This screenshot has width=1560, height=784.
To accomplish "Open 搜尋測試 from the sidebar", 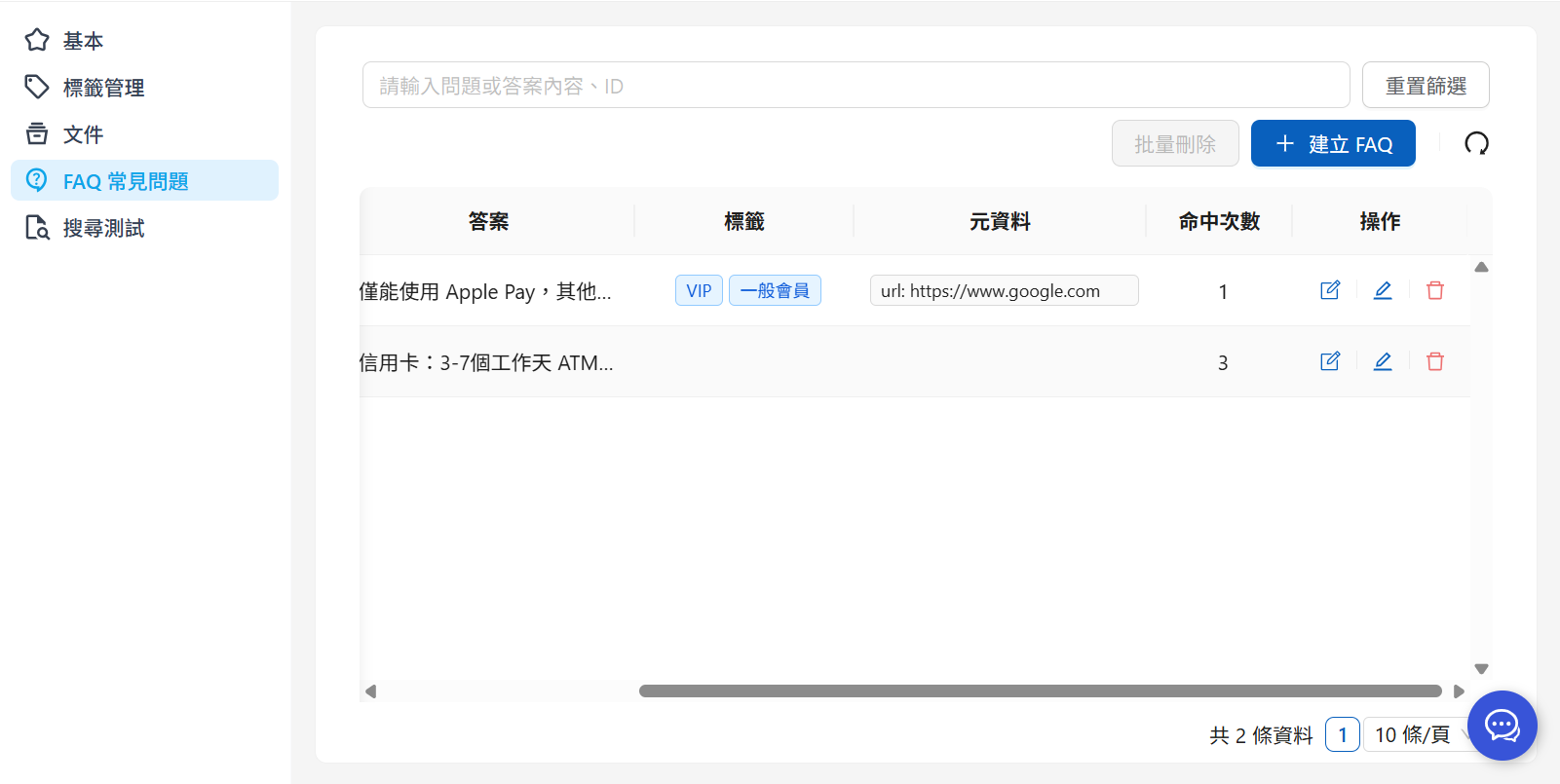I will [x=103, y=228].
